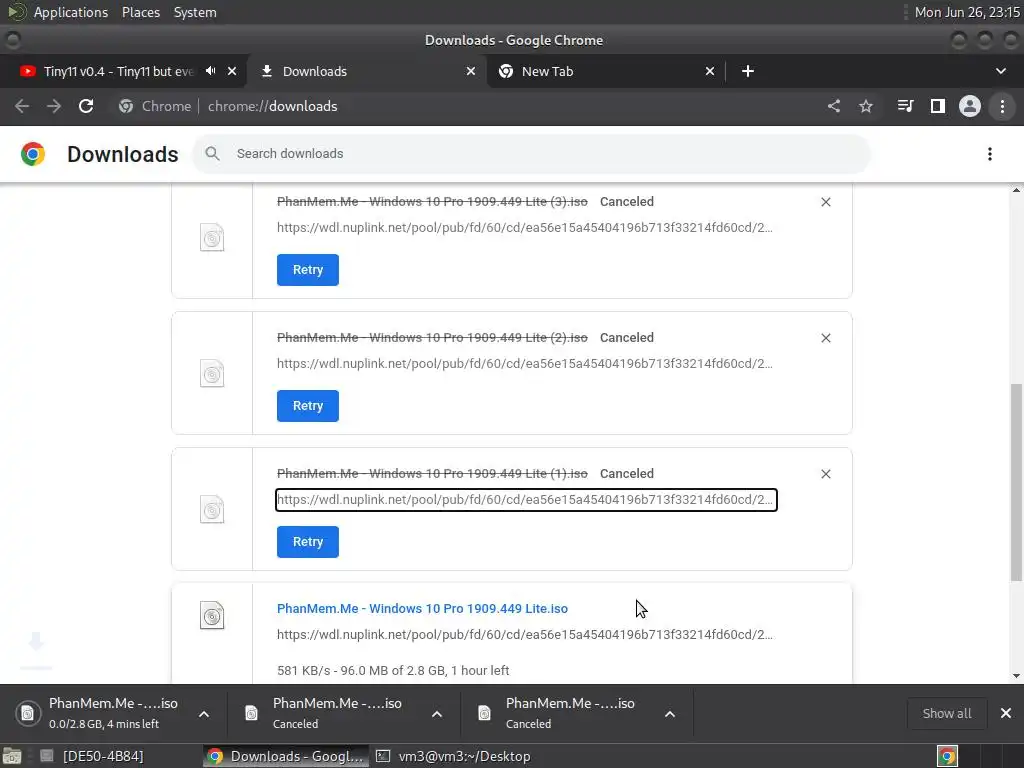Screen dimensions: 1024x768
Task: Click the Chrome site info chip
Action: (x=155, y=106)
